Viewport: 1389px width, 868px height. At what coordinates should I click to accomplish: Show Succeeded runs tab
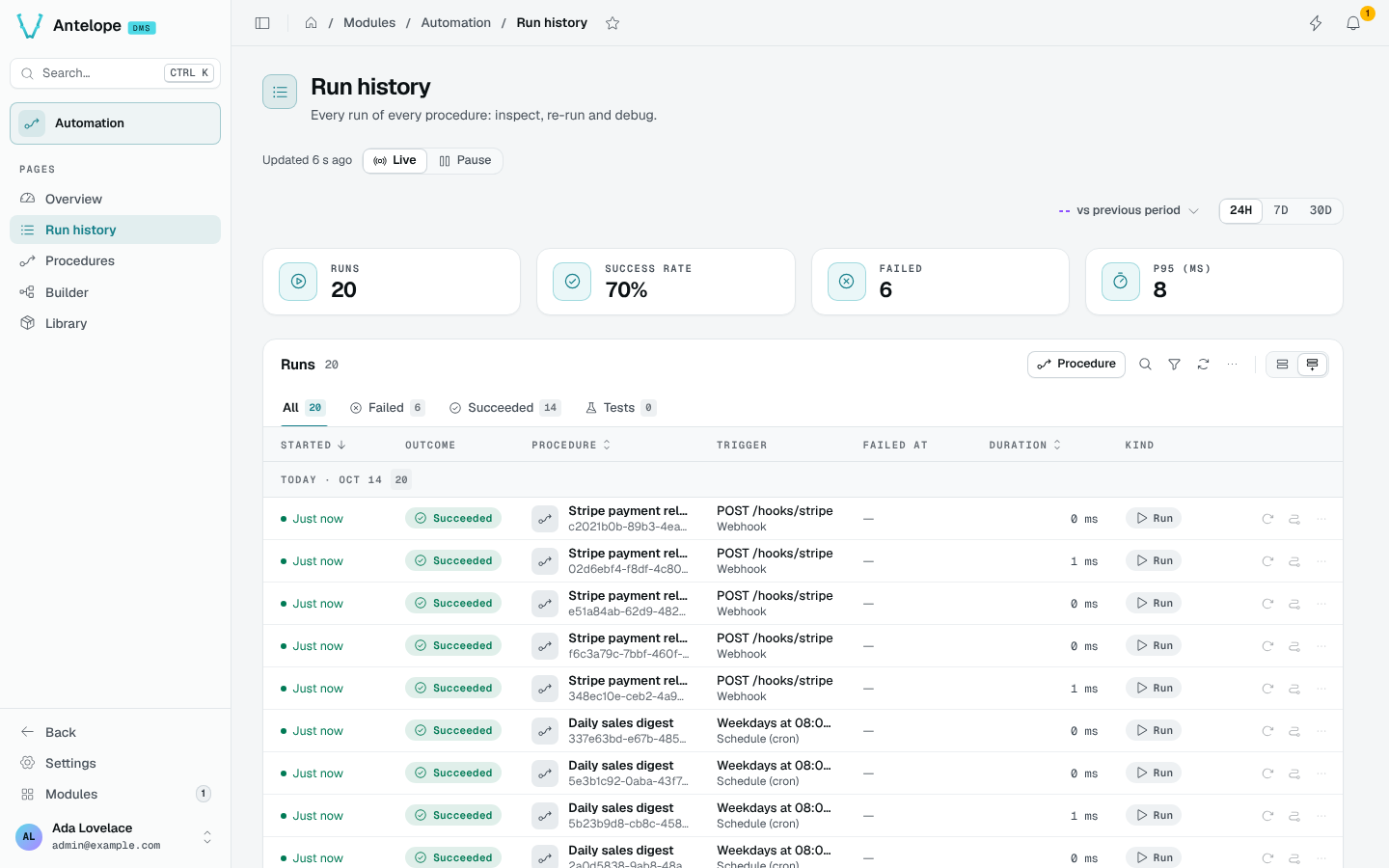click(504, 408)
